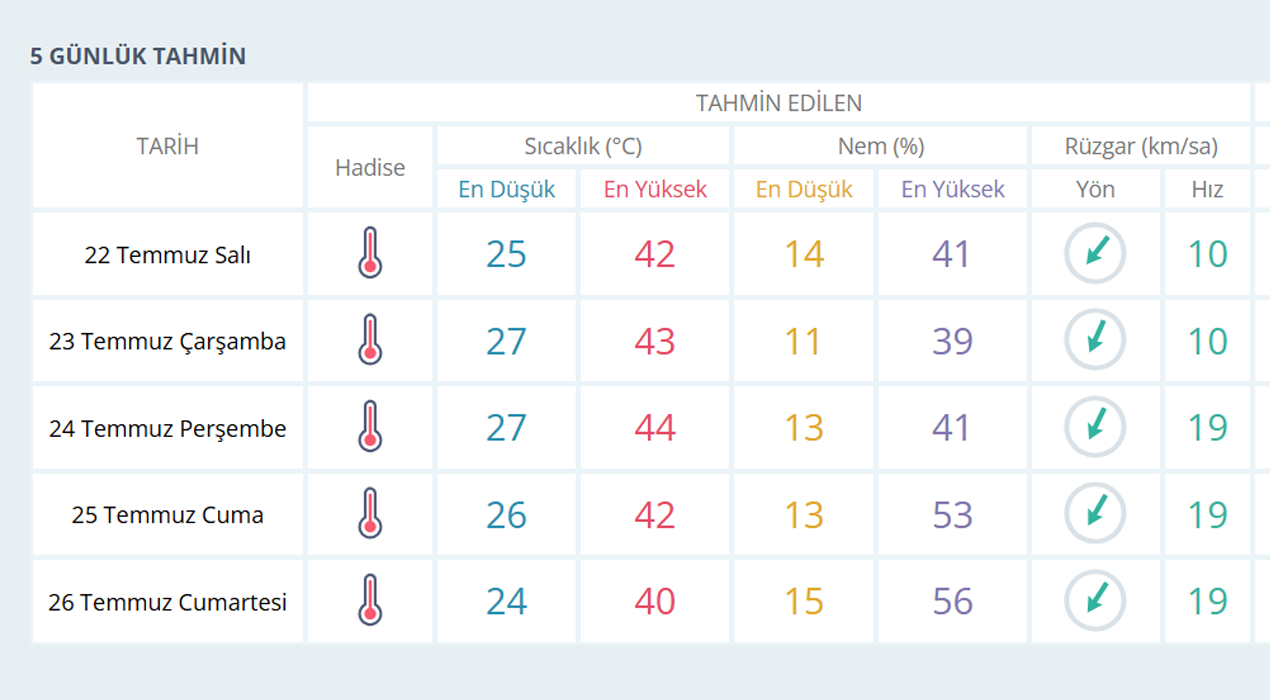Click the Rüzgar (km/sa) column header
Viewport: 1270px width, 700px height.
[x=1141, y=146]
